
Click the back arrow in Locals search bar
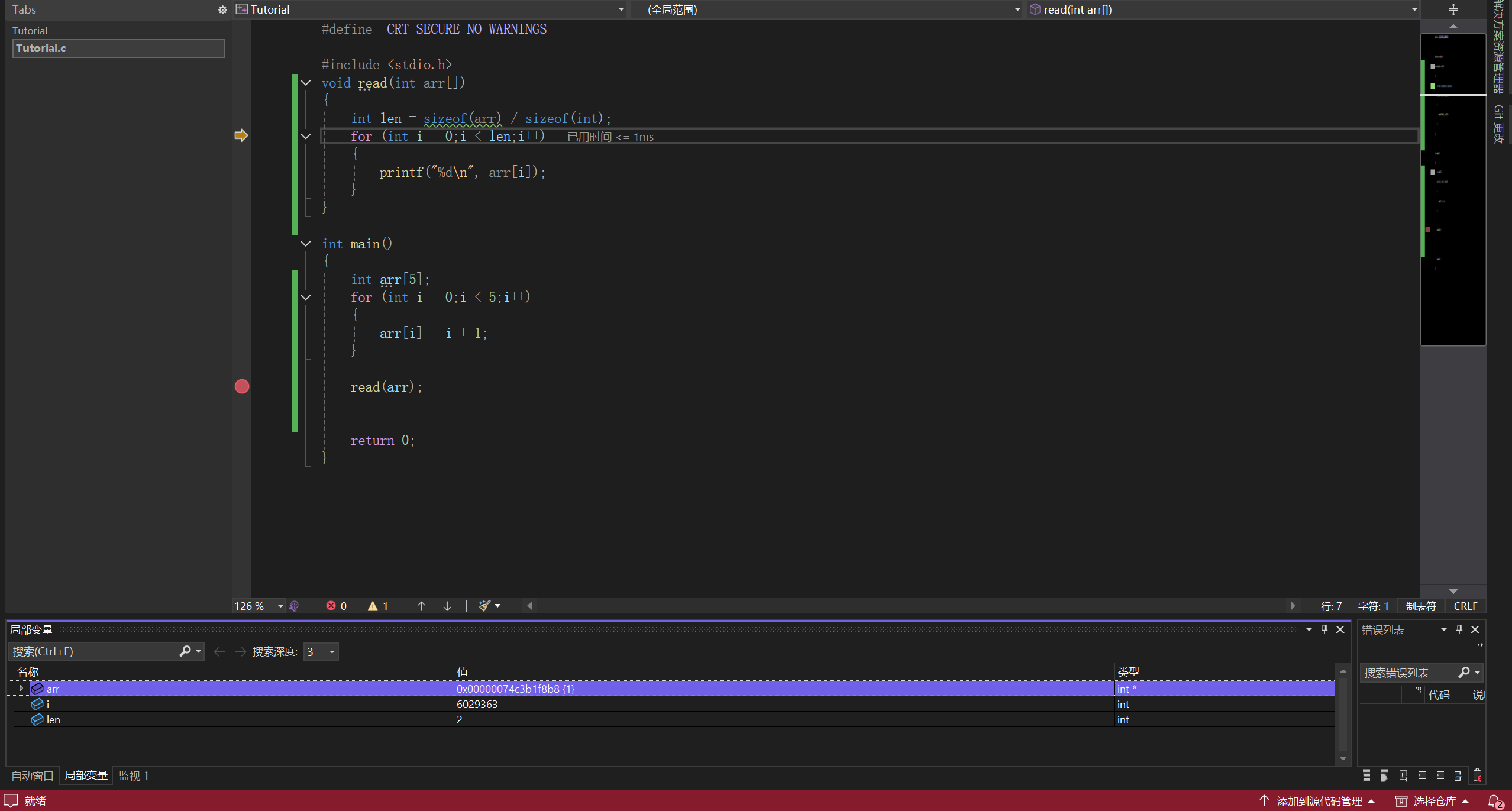[219, 651]
